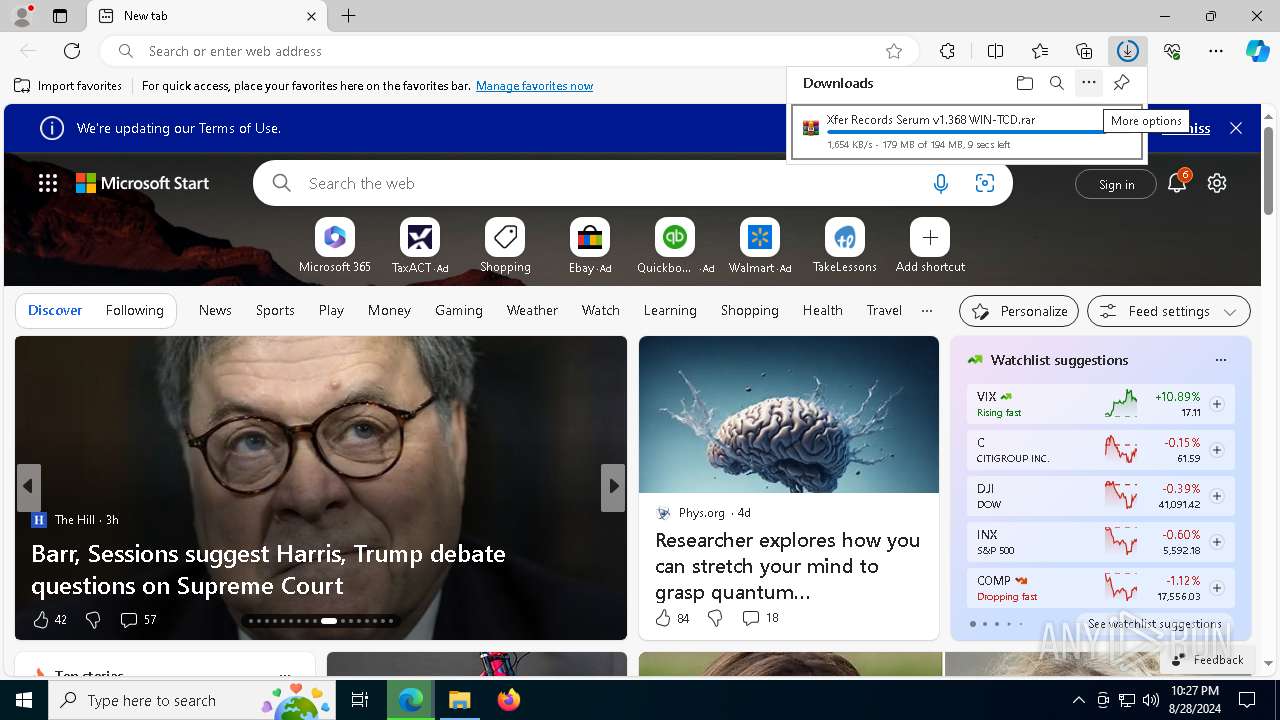
Task: Show next story in carousel
Action: click(x=613, y=487)
